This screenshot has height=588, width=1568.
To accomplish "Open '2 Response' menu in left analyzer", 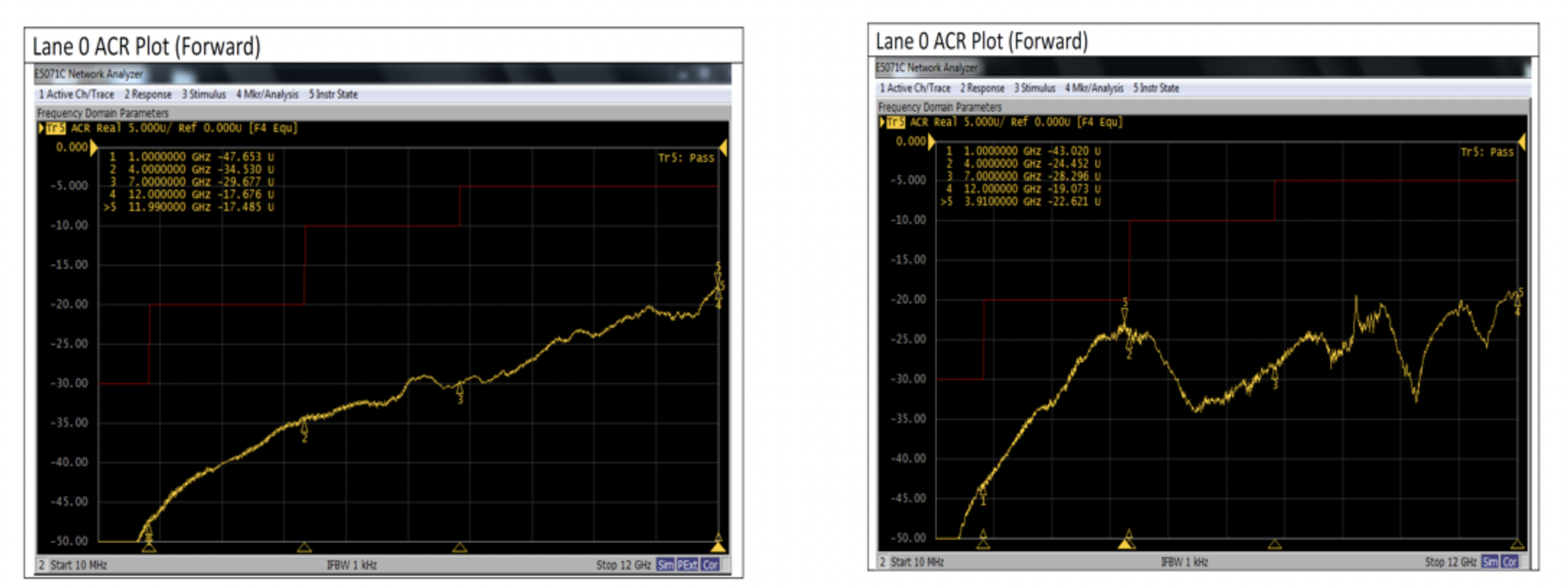I will (x=148, y=94).
